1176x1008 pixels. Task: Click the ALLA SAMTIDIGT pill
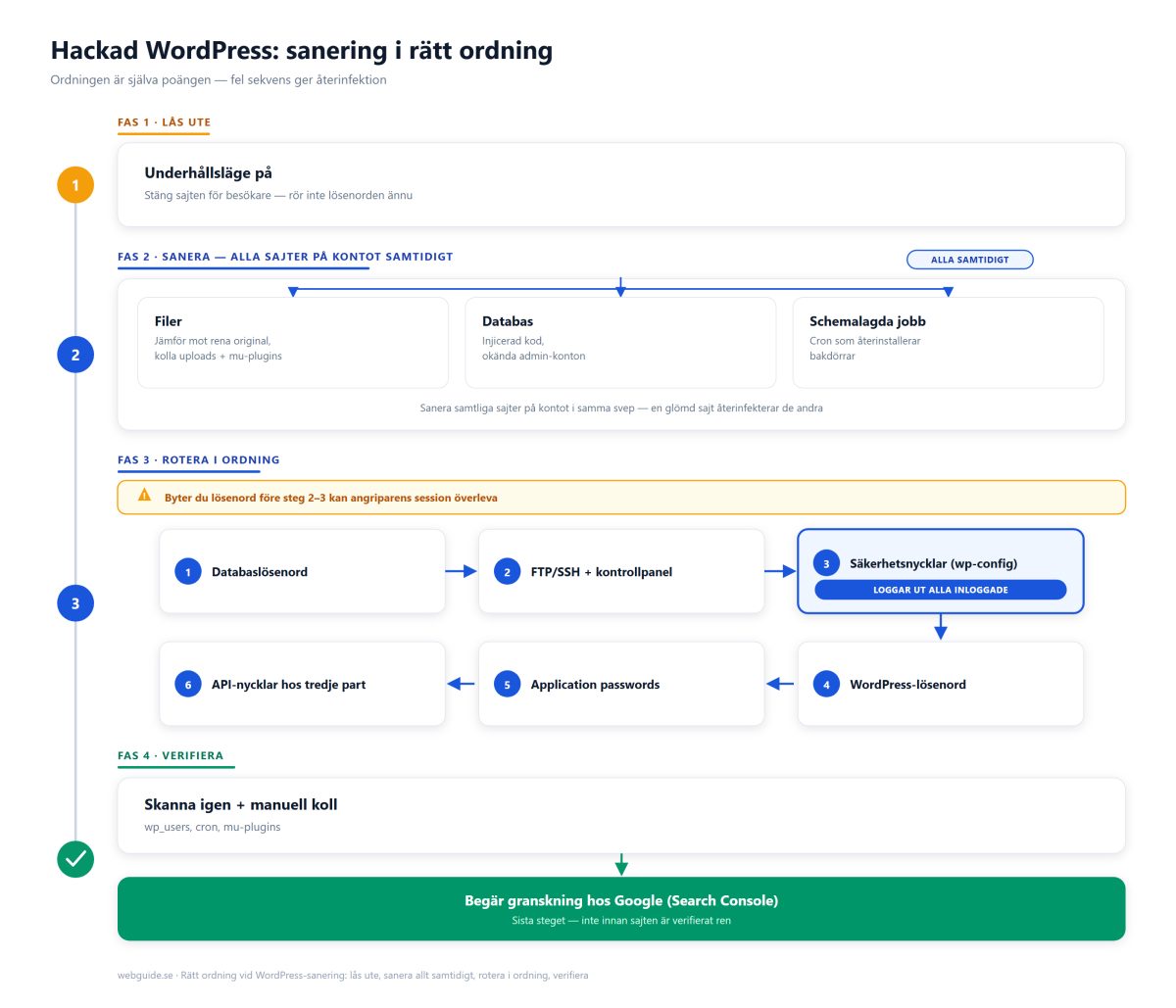969,260
